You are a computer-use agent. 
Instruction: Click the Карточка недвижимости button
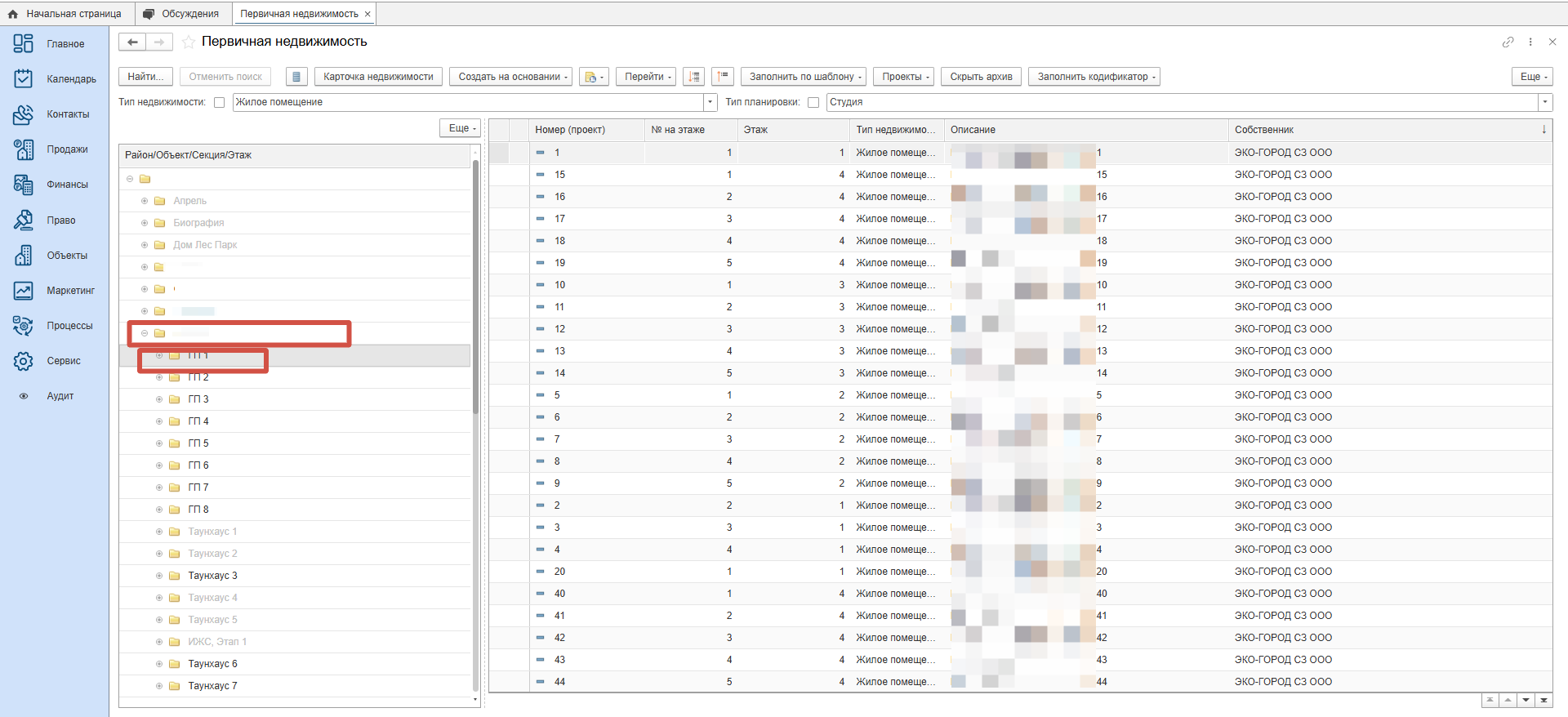(x=378, y=77)
